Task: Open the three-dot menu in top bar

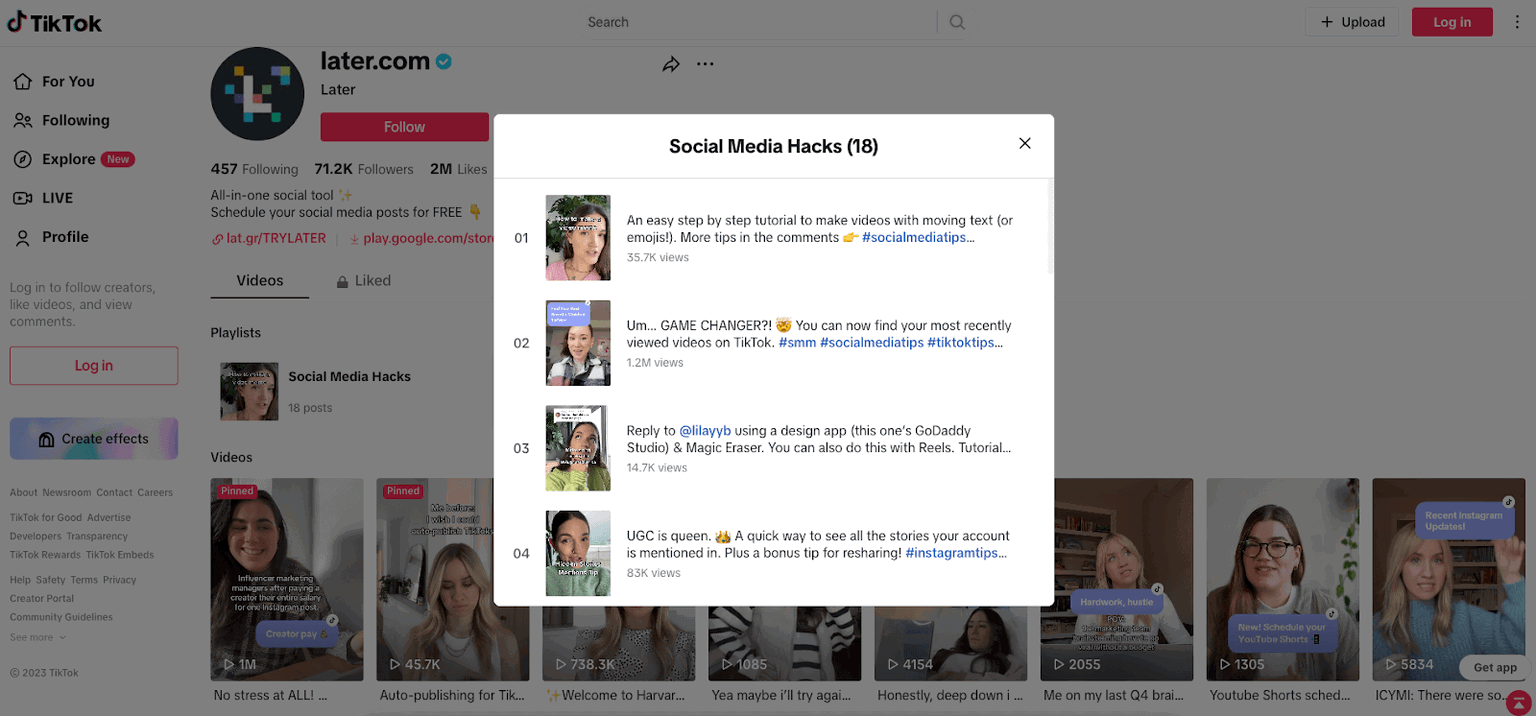Action: point(1518,22)
